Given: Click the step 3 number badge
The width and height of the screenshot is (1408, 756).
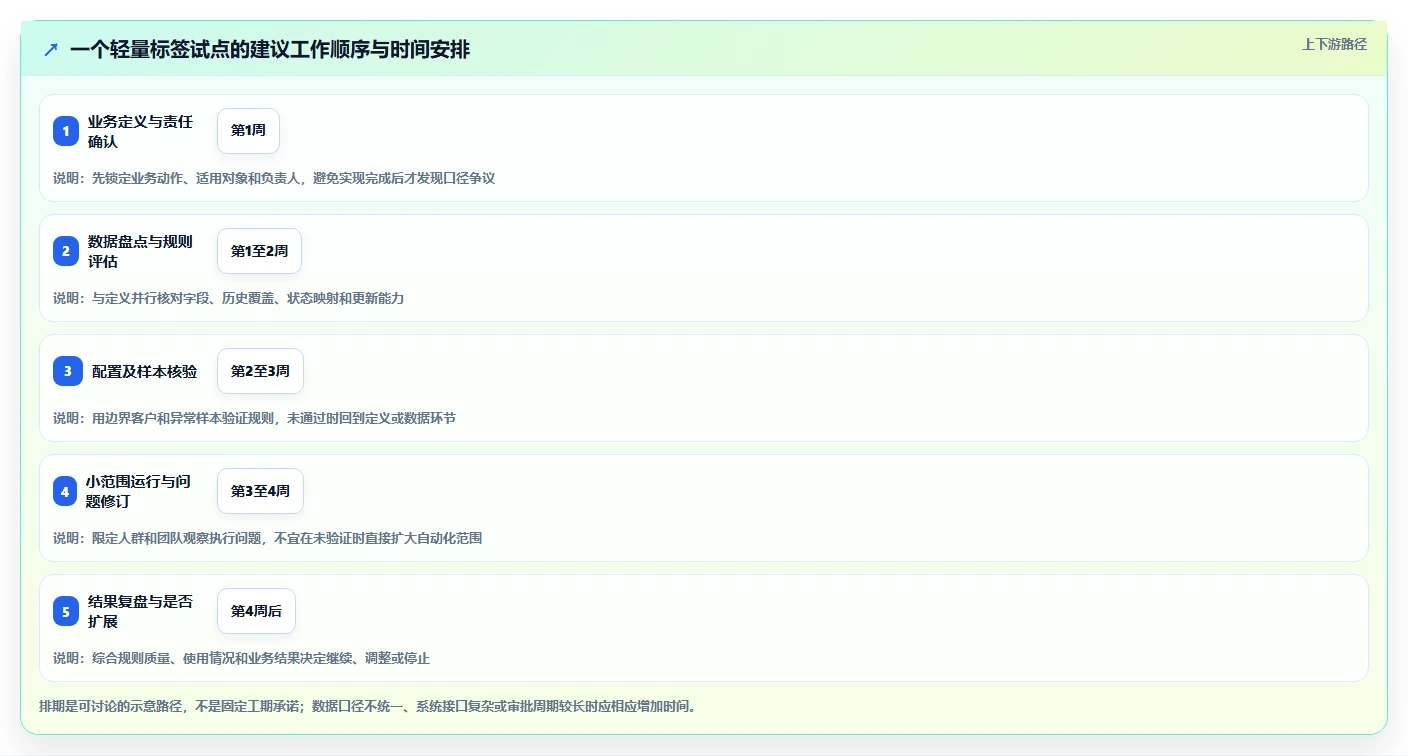Looking at the screenshot, I should click(x=68, y=371).
